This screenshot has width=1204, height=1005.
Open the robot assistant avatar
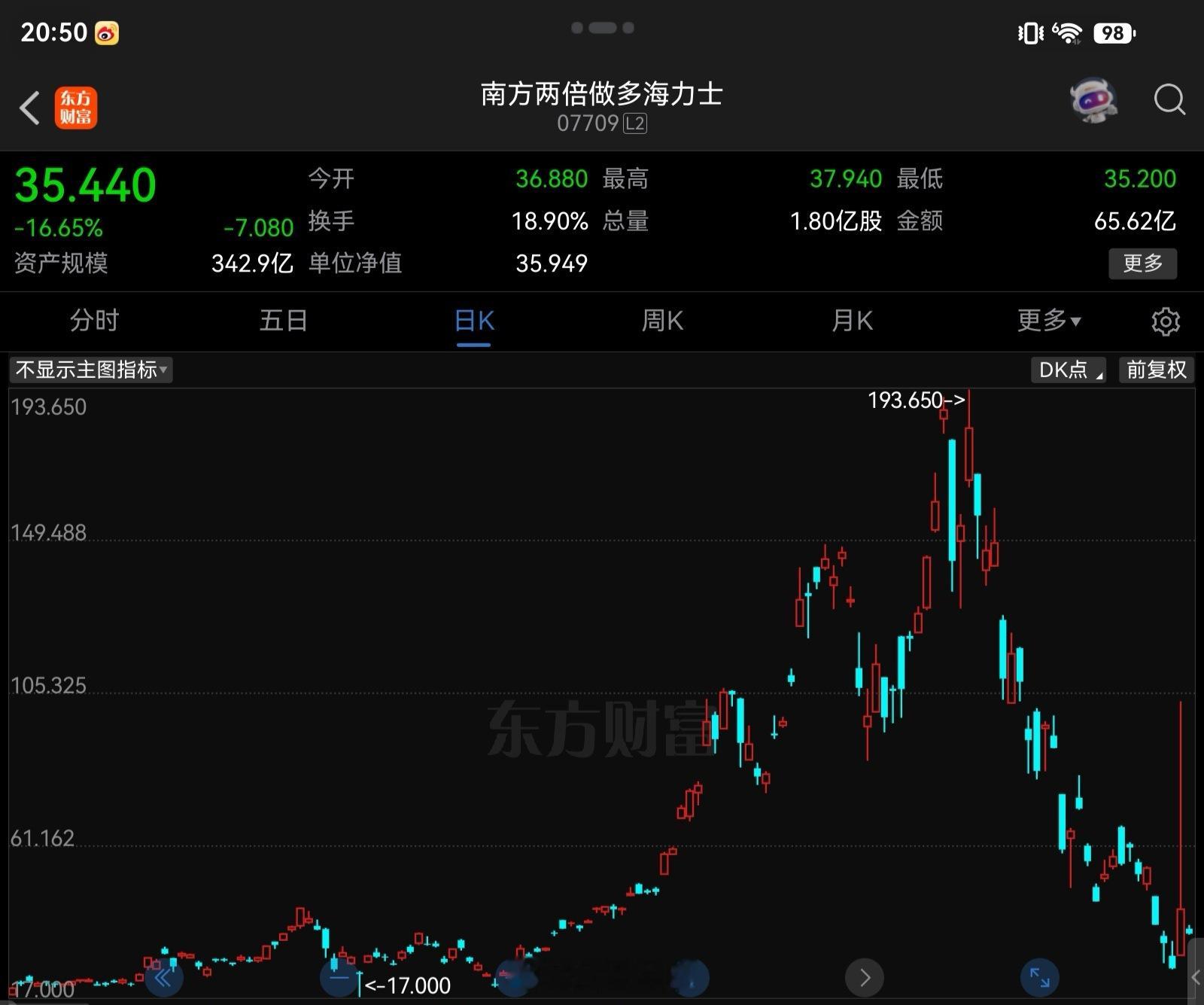coord(1093,99)
